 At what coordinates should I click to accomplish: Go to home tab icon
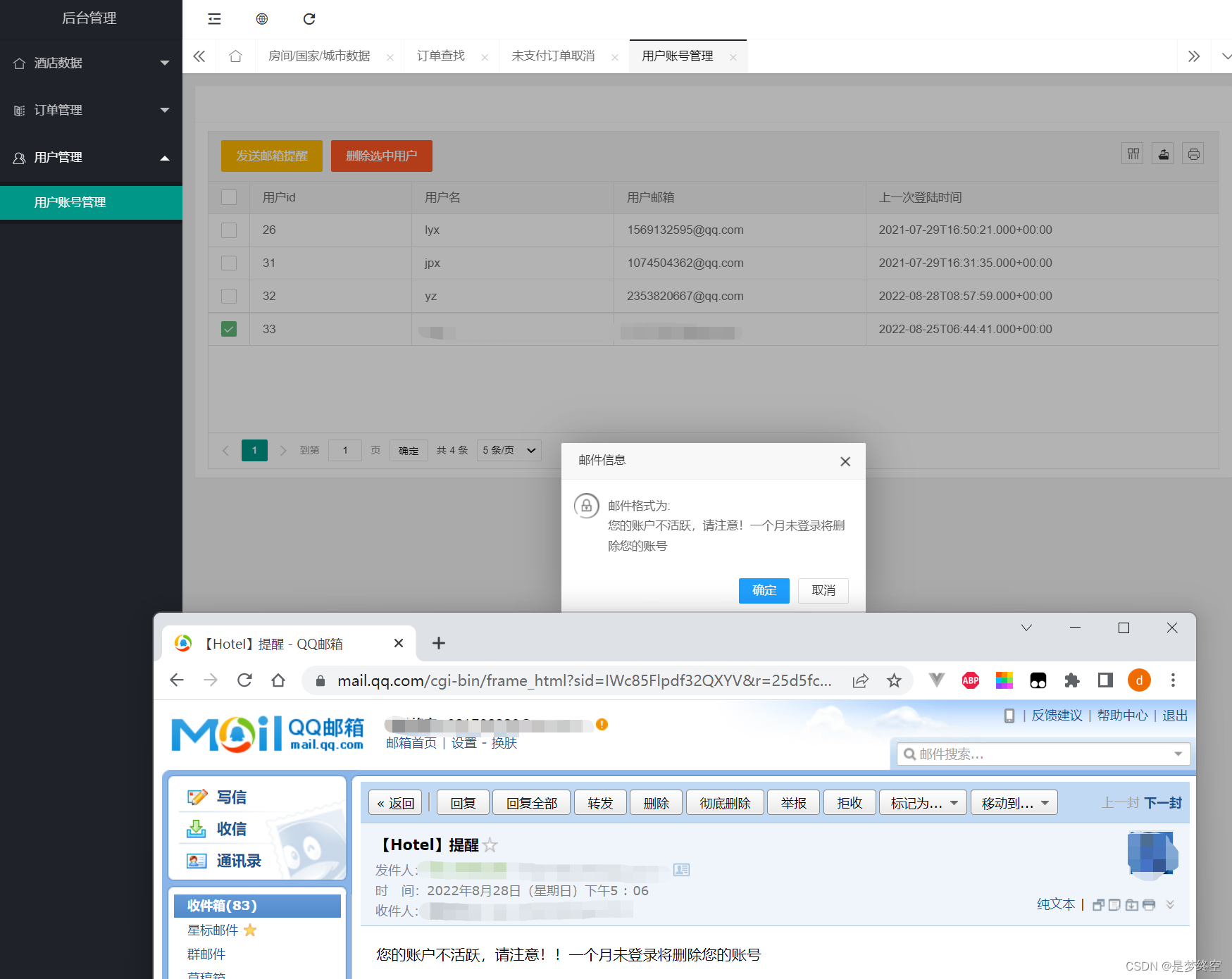tap(235, 56)
